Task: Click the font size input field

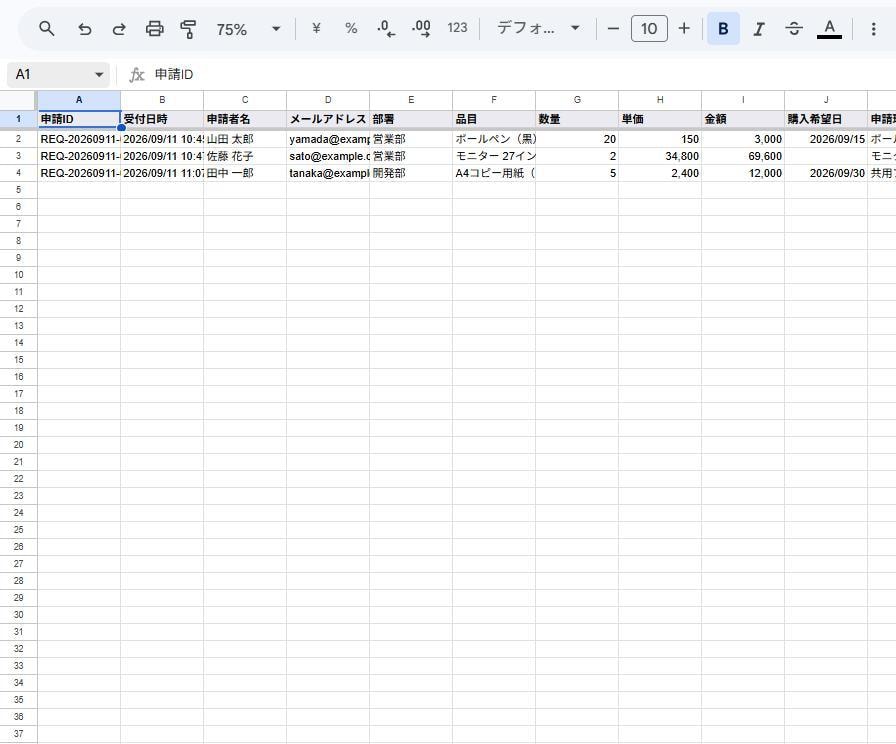Action: tap(649, 28)
